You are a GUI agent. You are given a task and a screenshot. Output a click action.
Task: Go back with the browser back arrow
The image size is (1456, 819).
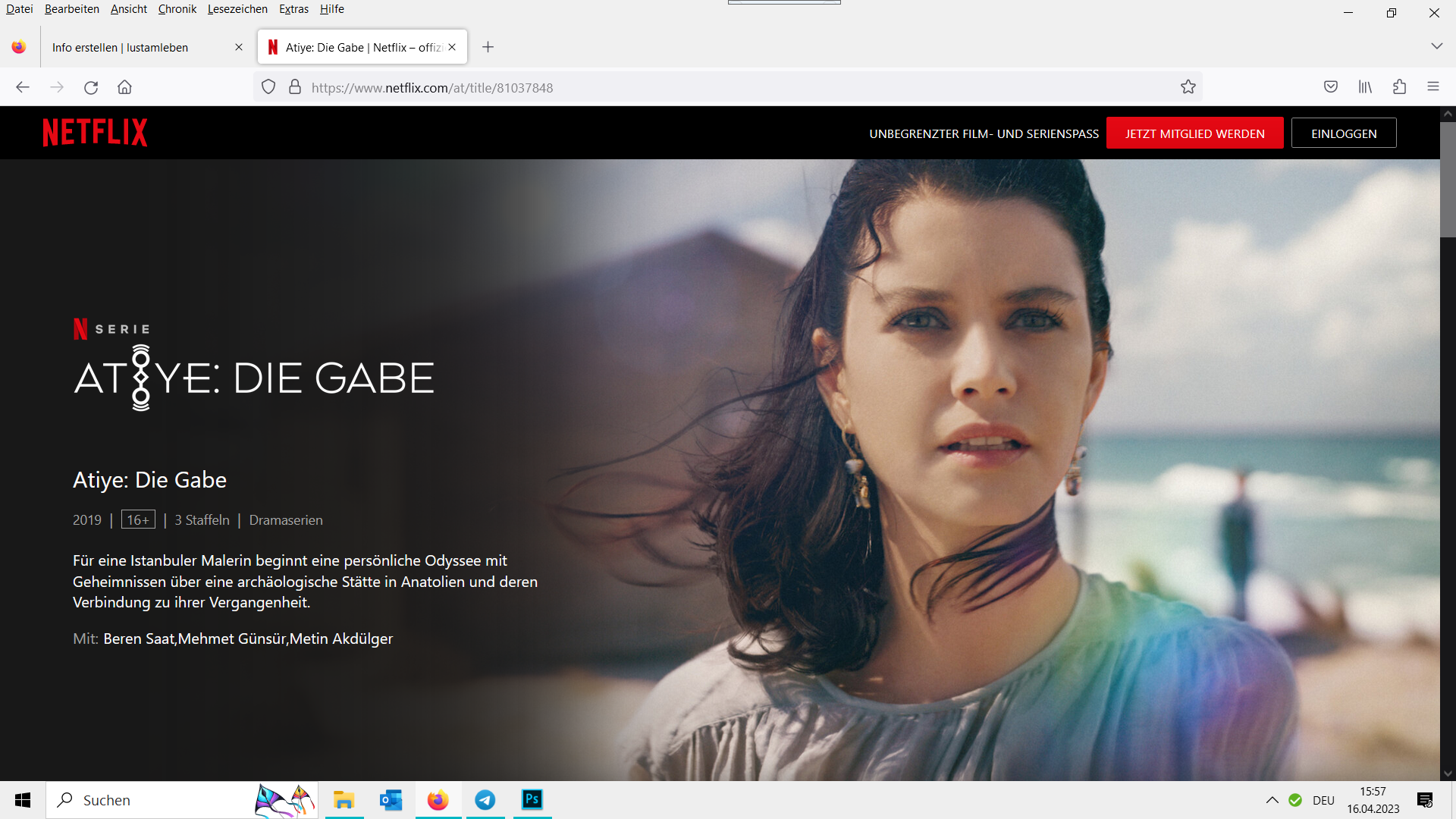pos(23,87)
